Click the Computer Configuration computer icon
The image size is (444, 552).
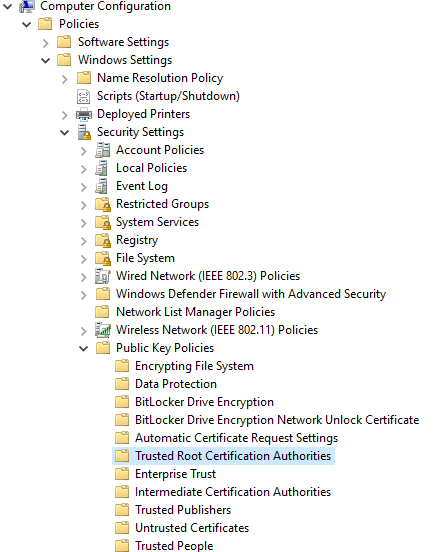27,6
